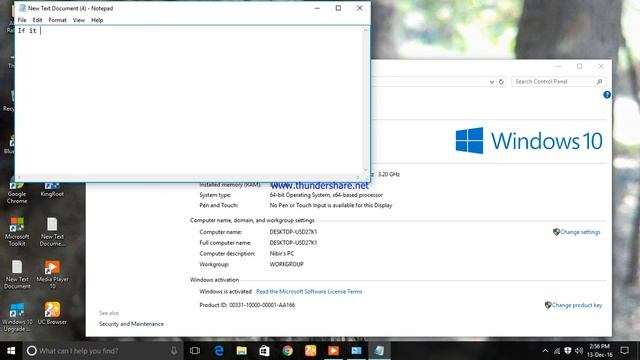
Task: Open the Windows Start button
Action: [11, 351]
